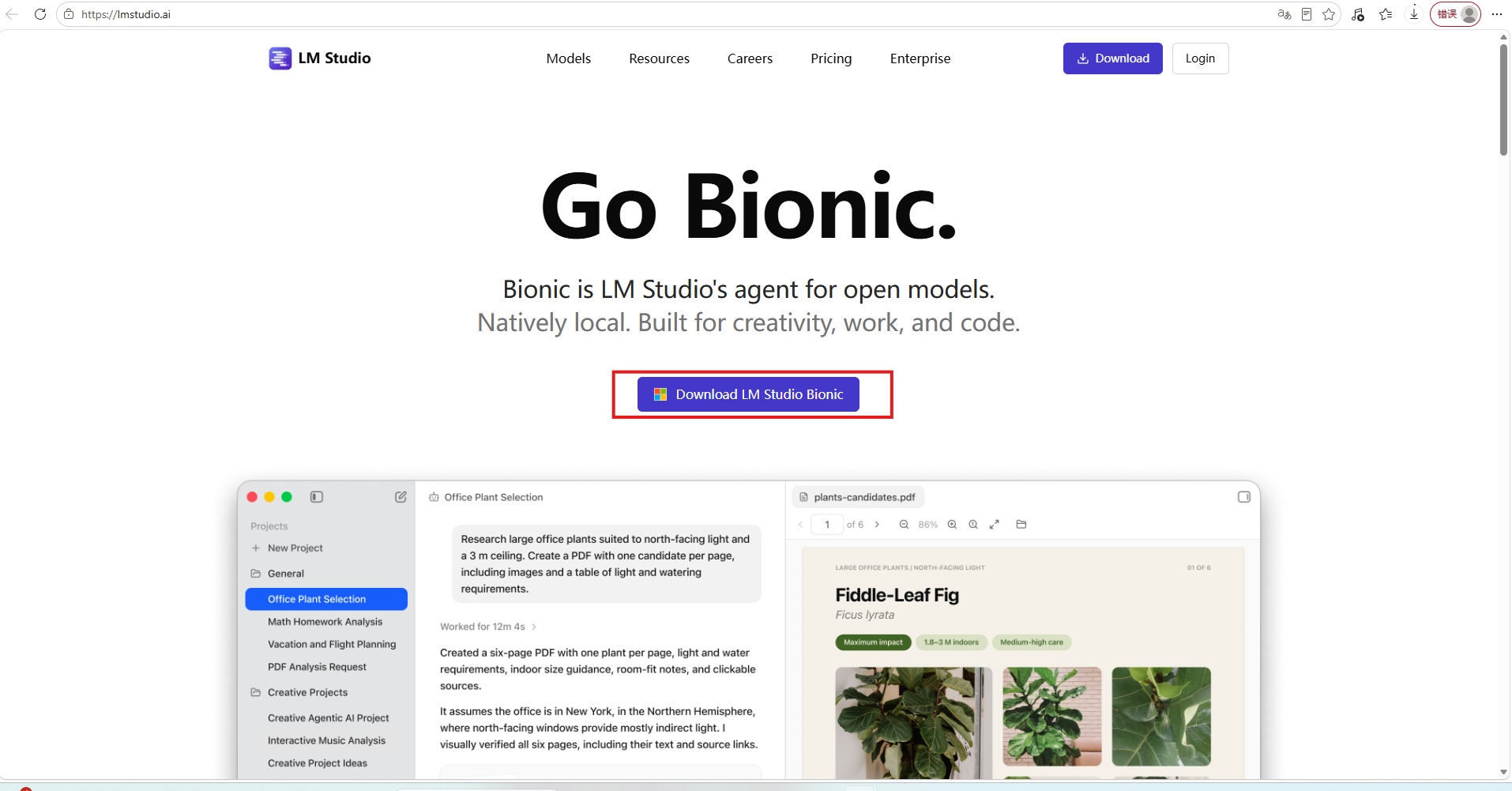Viewport: 1512px width, 791px height.
Task: Click the 'Fiddle-Leaf Fig' heading
Action: (x=897, y=595)
